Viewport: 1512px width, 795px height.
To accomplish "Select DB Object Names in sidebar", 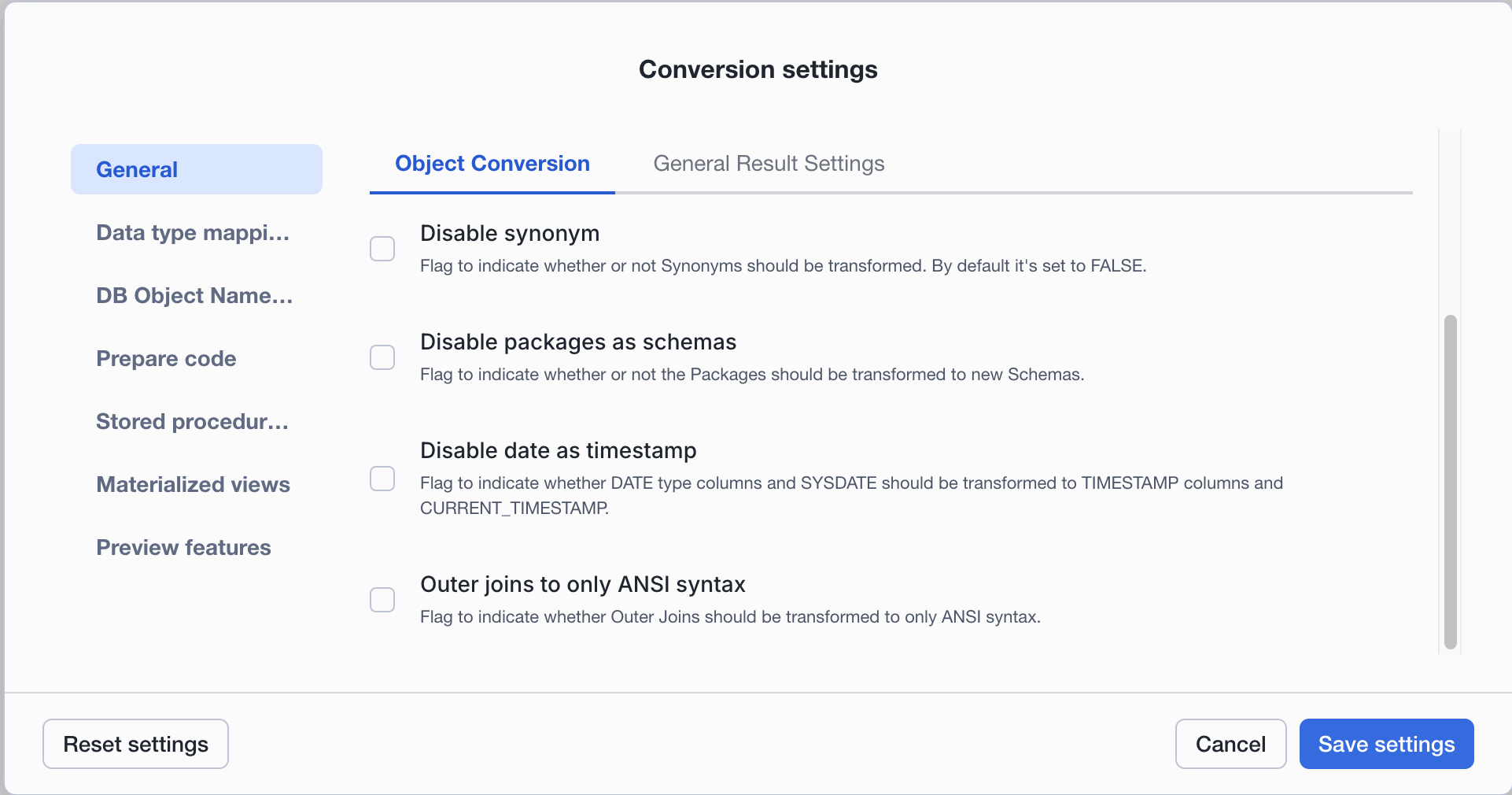I will pos(194,295).
